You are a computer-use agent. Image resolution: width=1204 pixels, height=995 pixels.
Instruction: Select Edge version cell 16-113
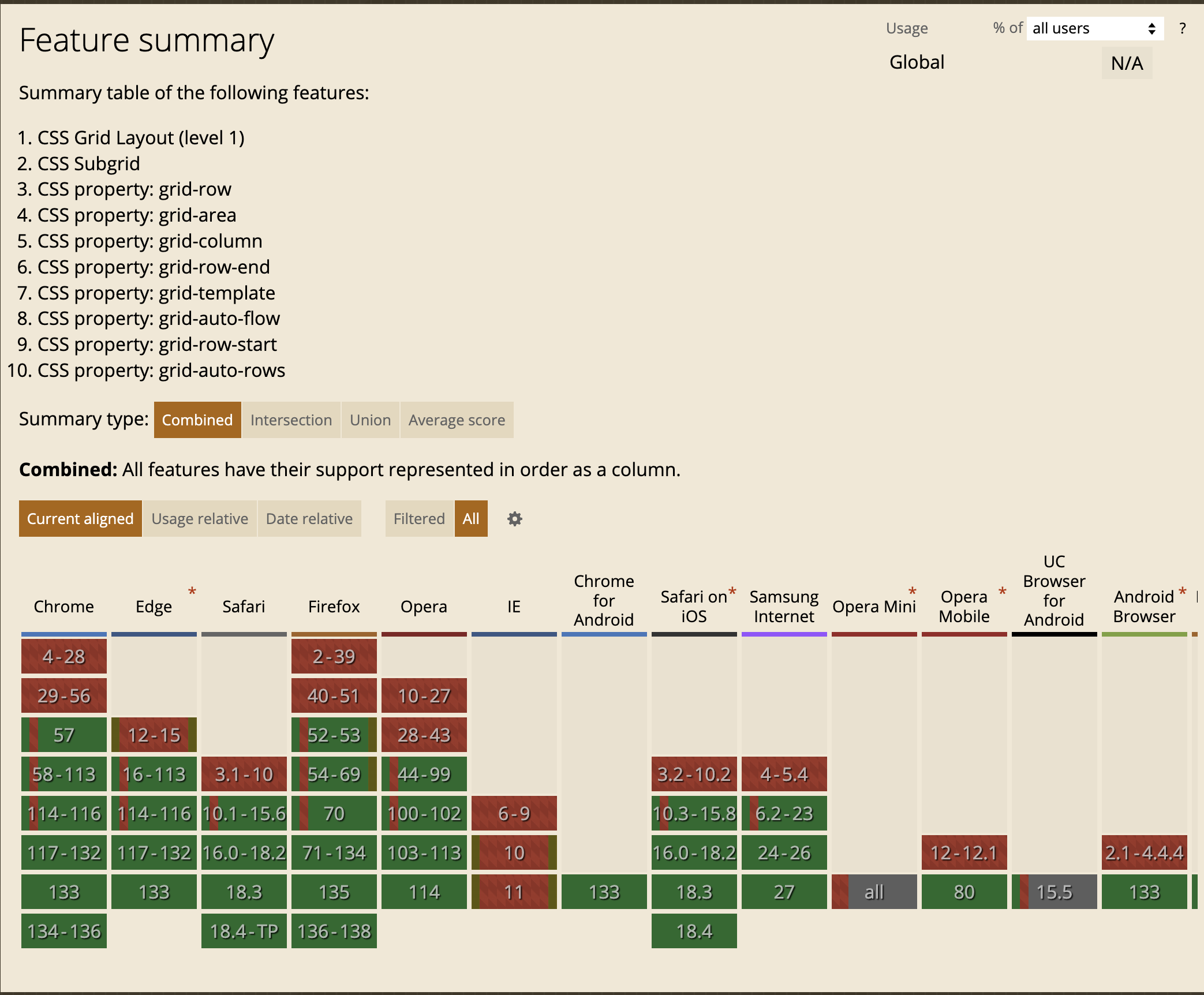[x=154, y=774]
